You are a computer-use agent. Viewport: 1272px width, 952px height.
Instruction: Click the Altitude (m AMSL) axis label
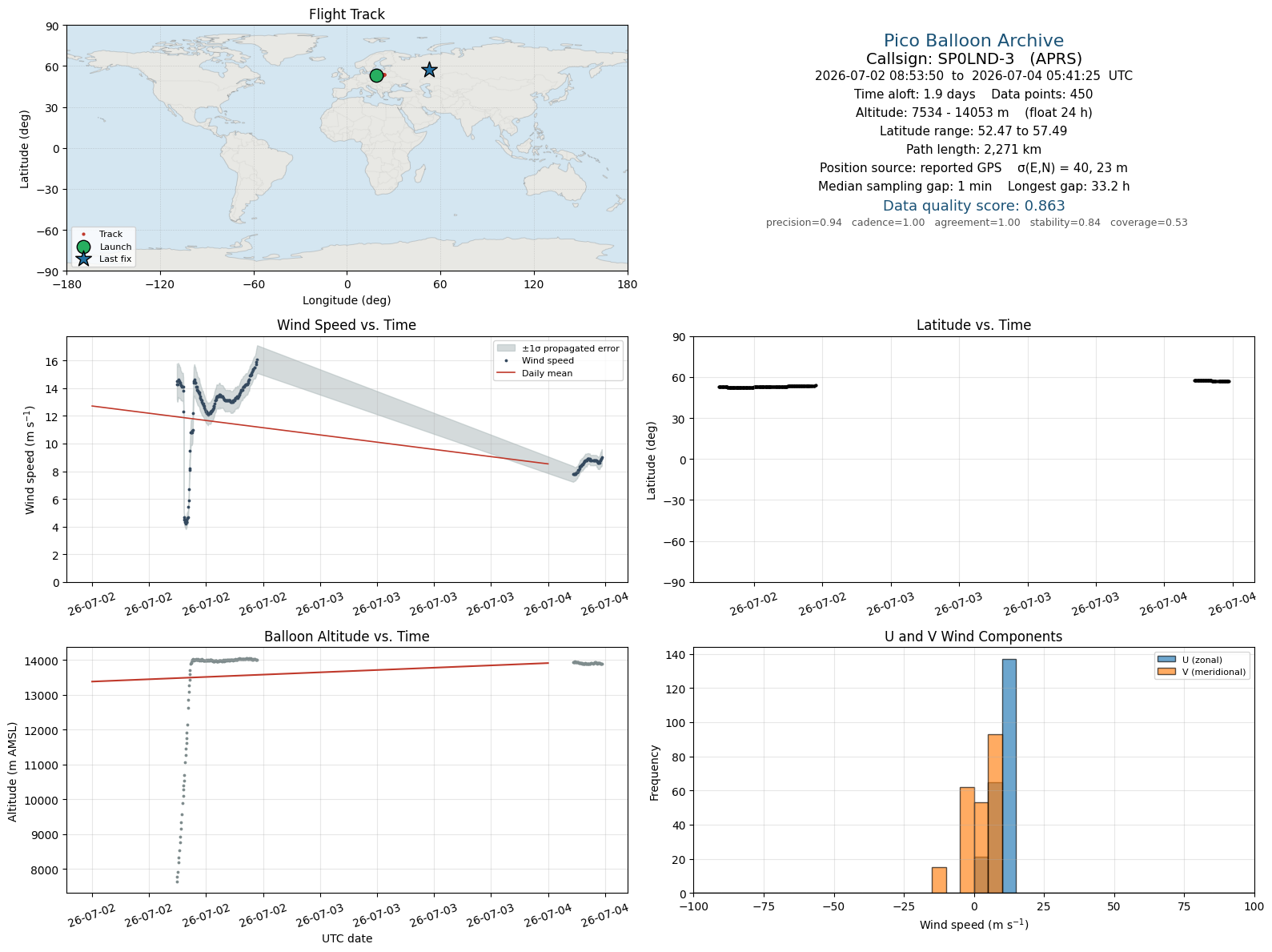point(13,770)
